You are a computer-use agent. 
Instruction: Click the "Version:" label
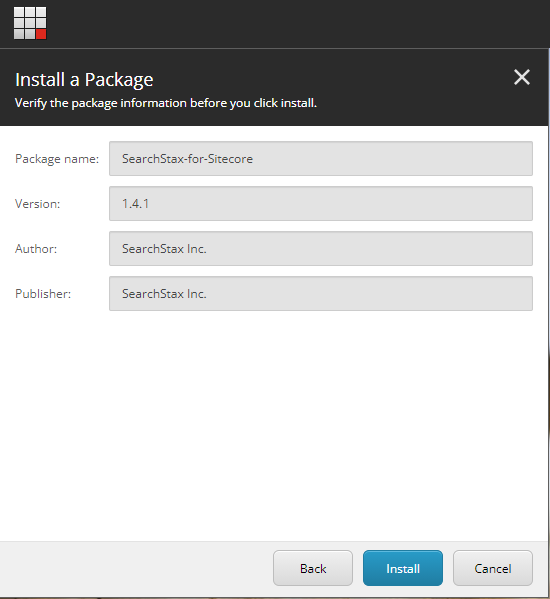coord(37,204)
